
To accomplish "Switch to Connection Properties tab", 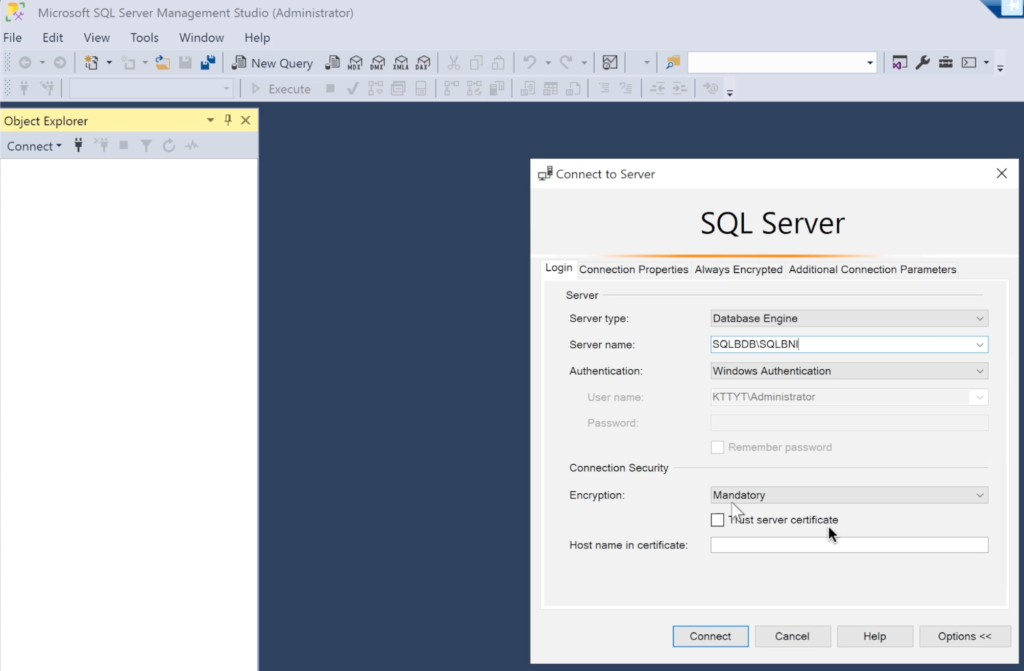I will pyautogui.click(x=633, y=269).
